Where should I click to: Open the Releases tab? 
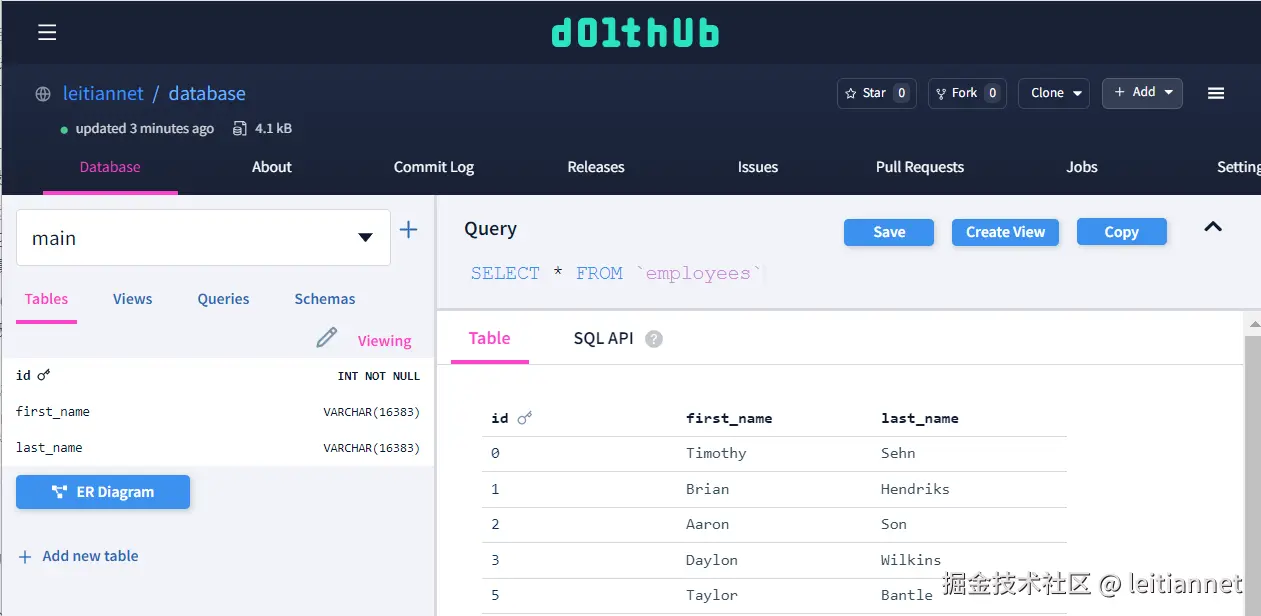tap(596, 167)
